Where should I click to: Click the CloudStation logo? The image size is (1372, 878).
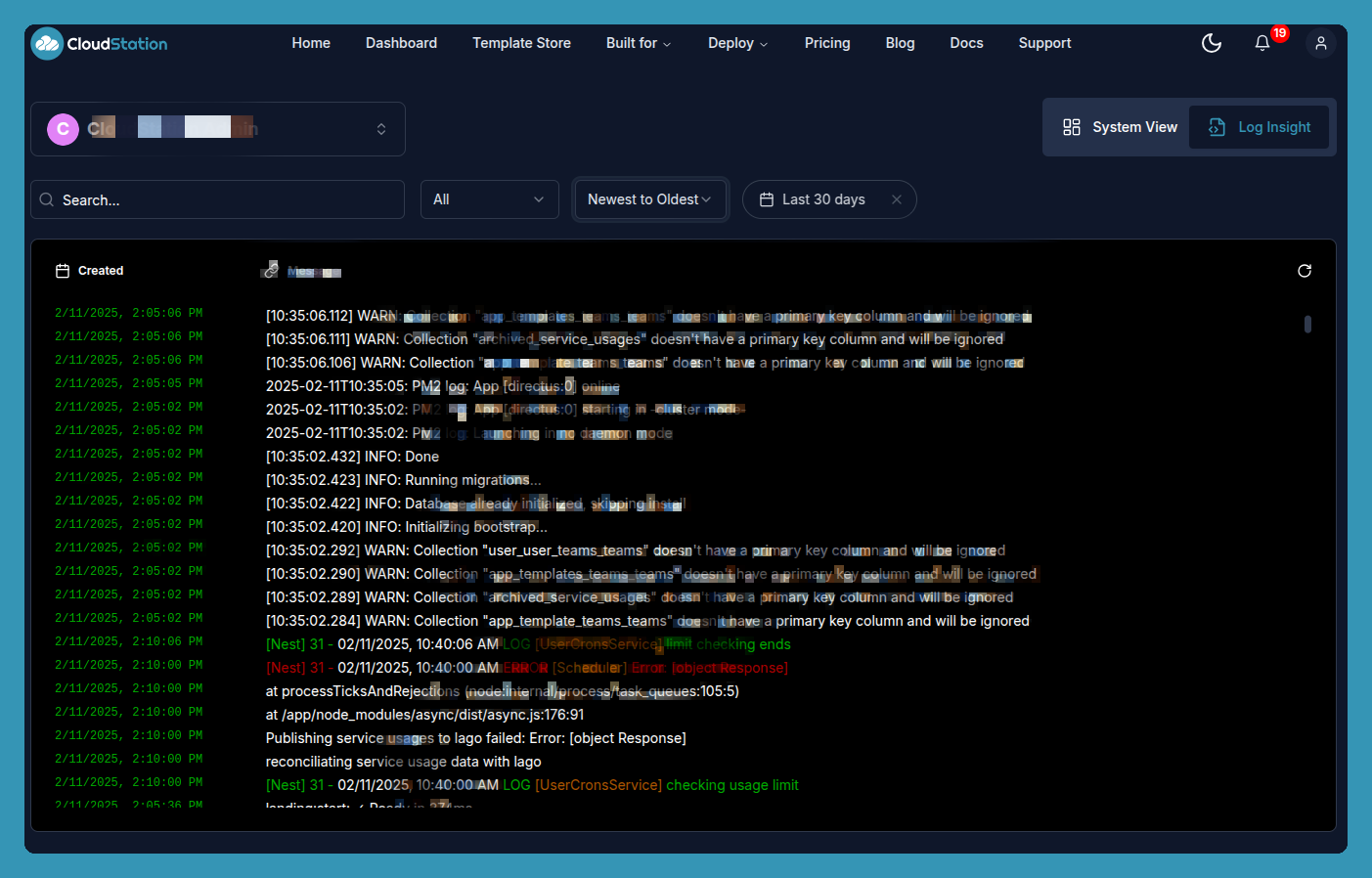(100, 44)
